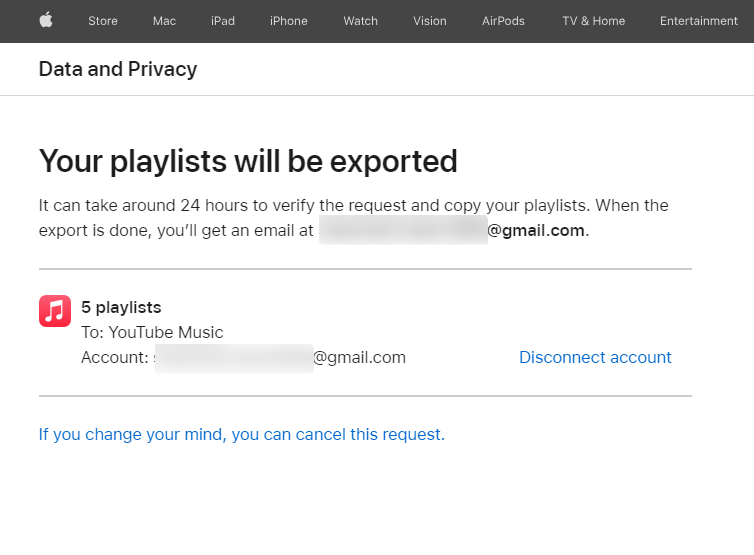
Task: Click the Disconnect account link
Action: (x=595, y=357)
